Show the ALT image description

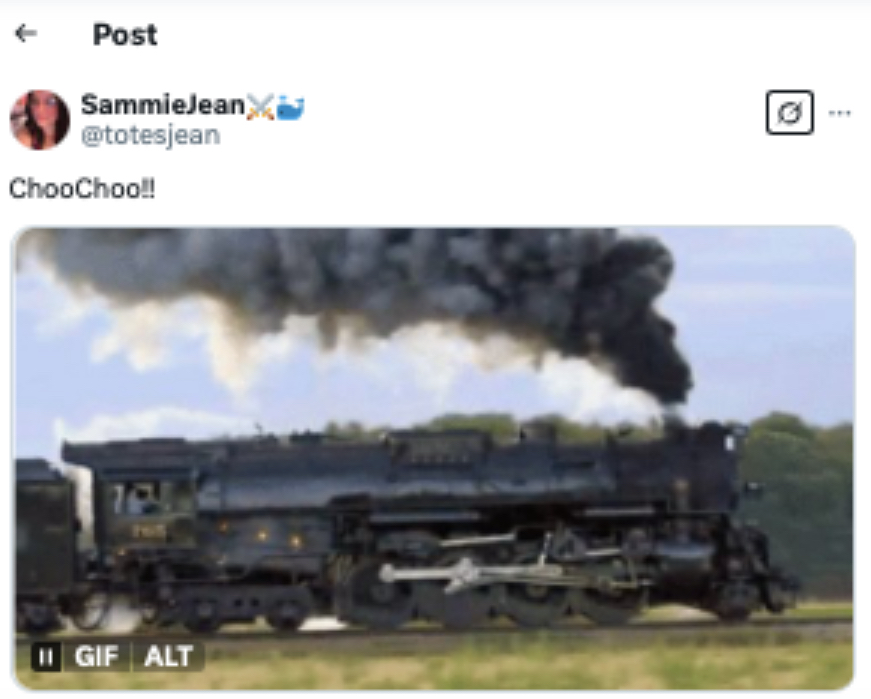pyautogui.click(x=168, y=657)
